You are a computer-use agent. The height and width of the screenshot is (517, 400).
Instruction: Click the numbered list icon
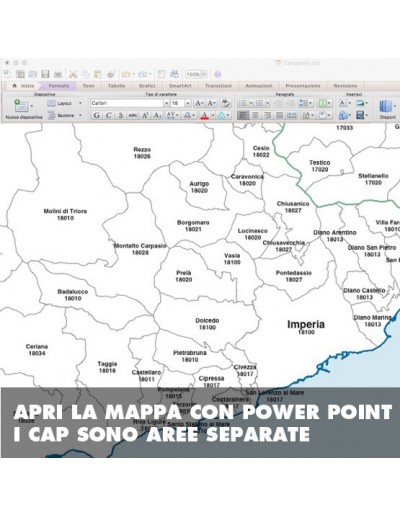[259, 103]
